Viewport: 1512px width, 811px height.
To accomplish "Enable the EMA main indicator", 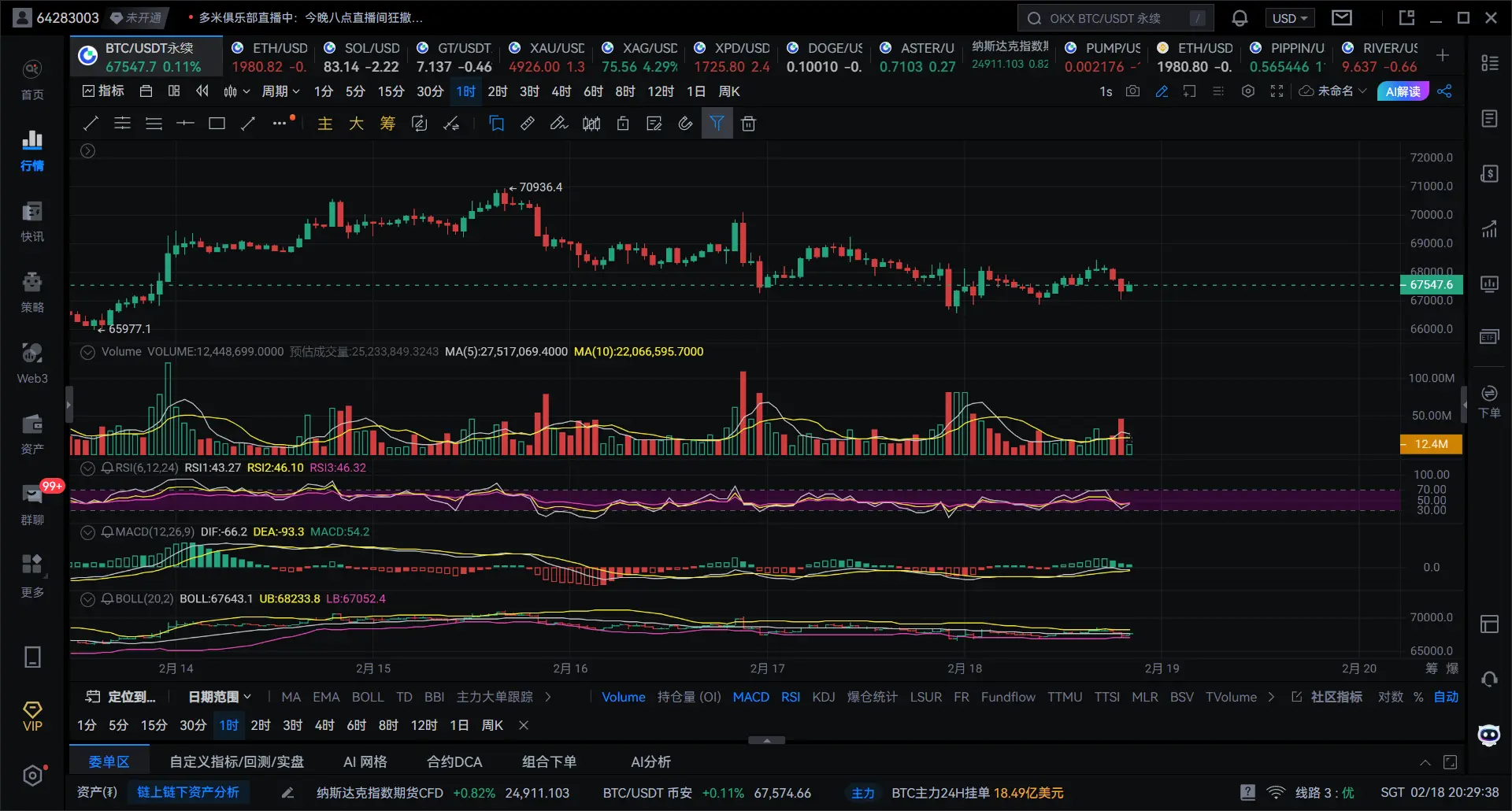I will (326, 697).
